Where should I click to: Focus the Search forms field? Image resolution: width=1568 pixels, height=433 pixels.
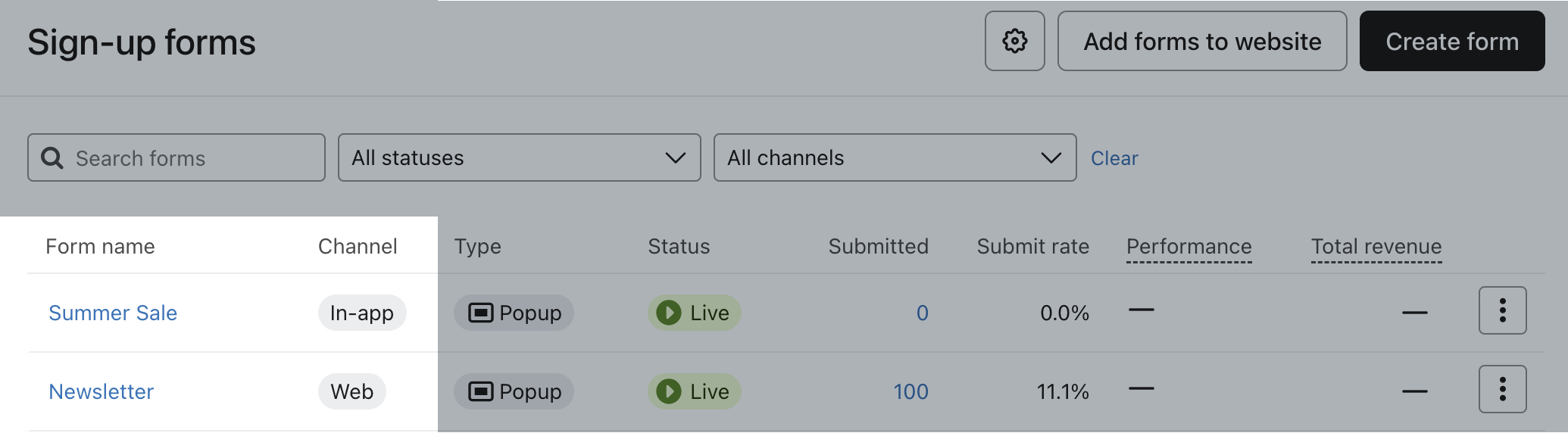click(189, 158)
